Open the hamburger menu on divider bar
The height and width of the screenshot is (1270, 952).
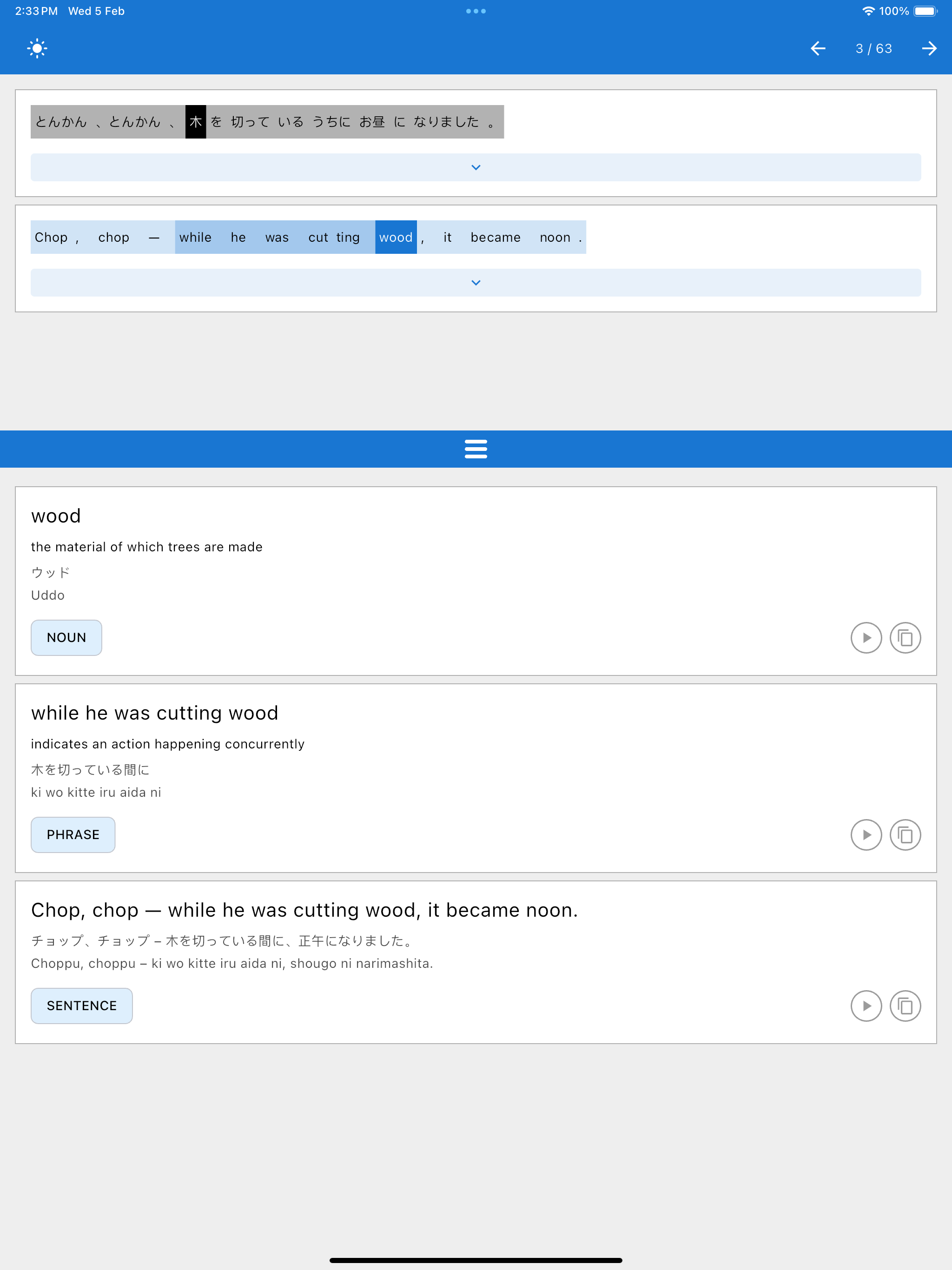click(476, 449)
